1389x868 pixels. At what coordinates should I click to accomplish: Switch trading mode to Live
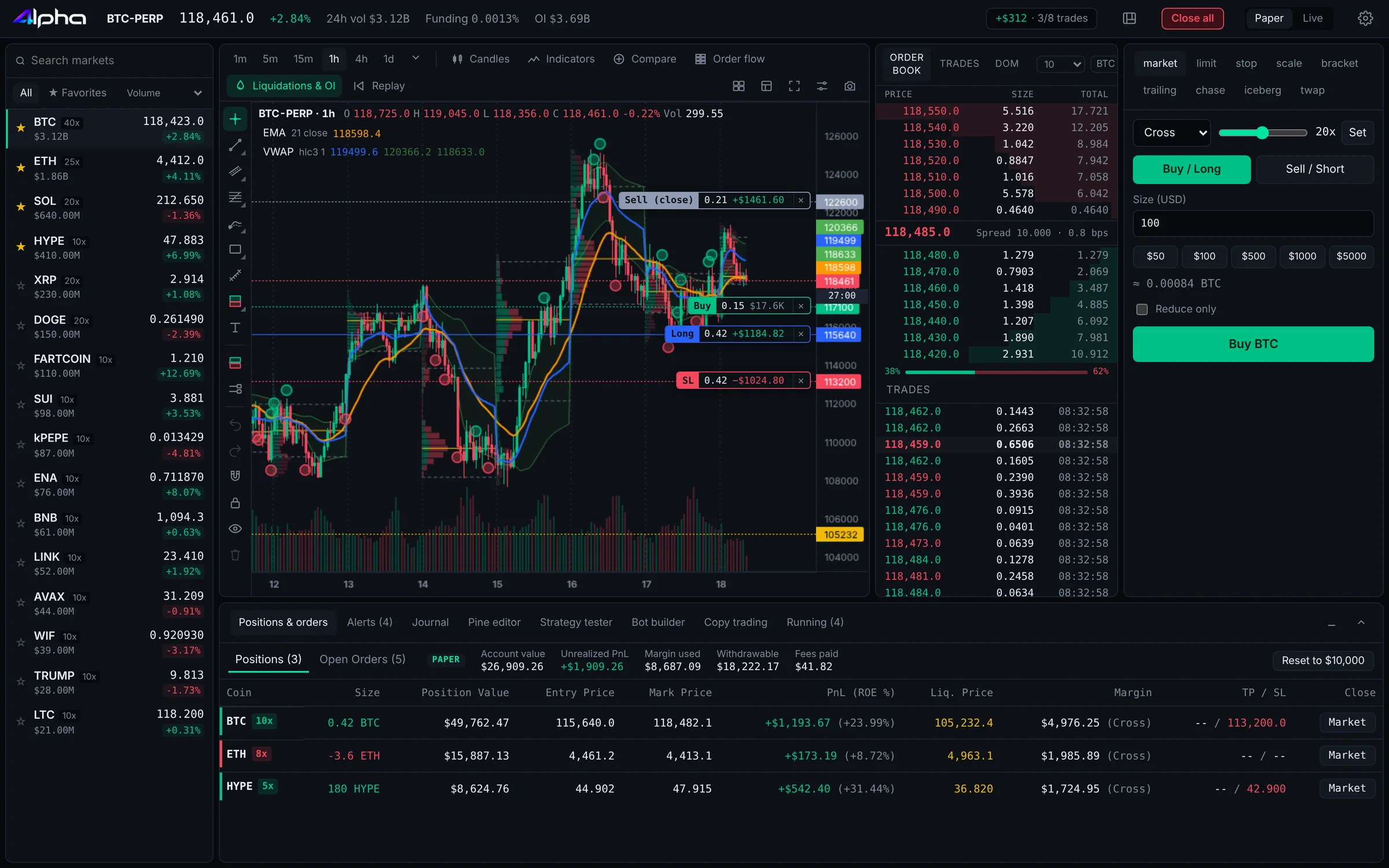[1312, 19]
